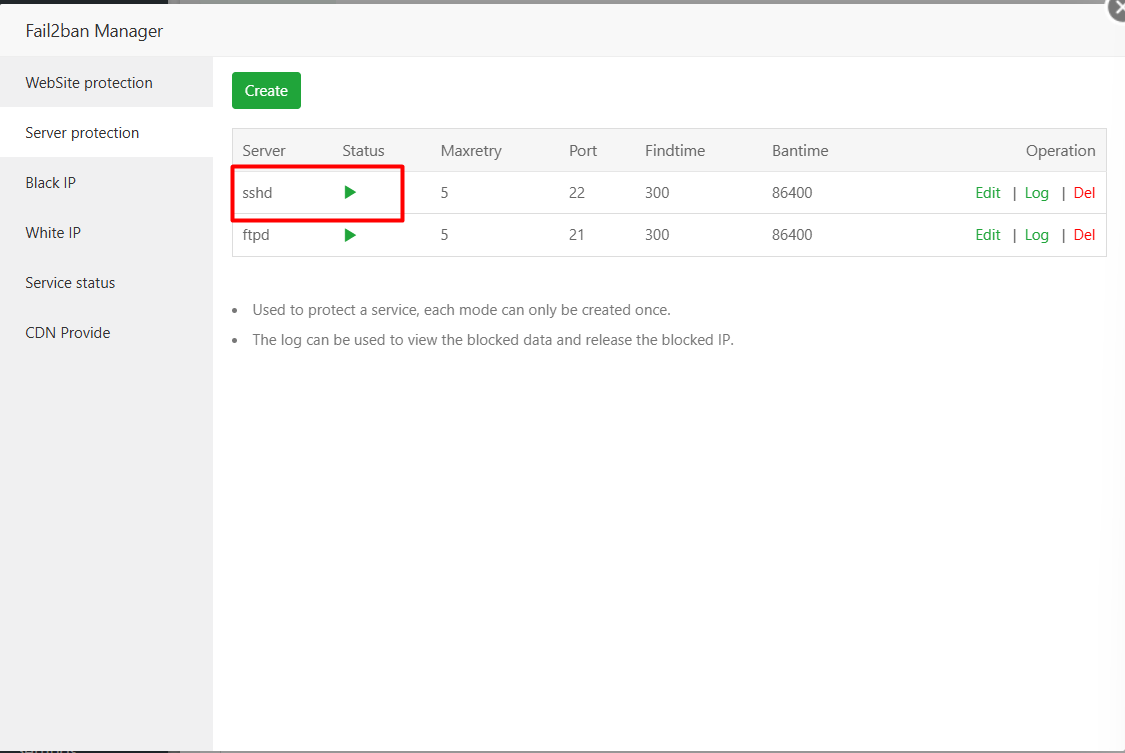The height and width of the screenshot is (753, 1125).
Task: Open the WebSite protection section
Action: (x=88, y=82)
